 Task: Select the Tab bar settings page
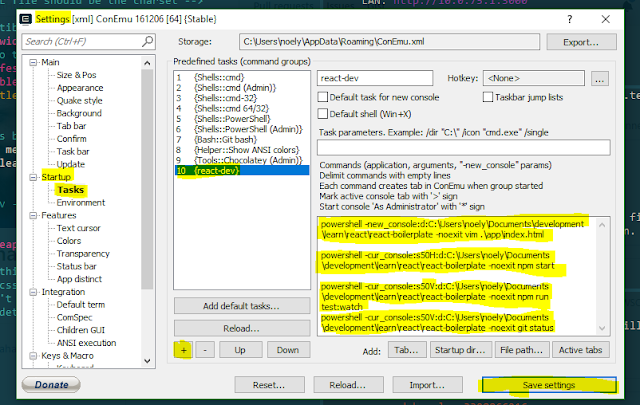[71, 126]
